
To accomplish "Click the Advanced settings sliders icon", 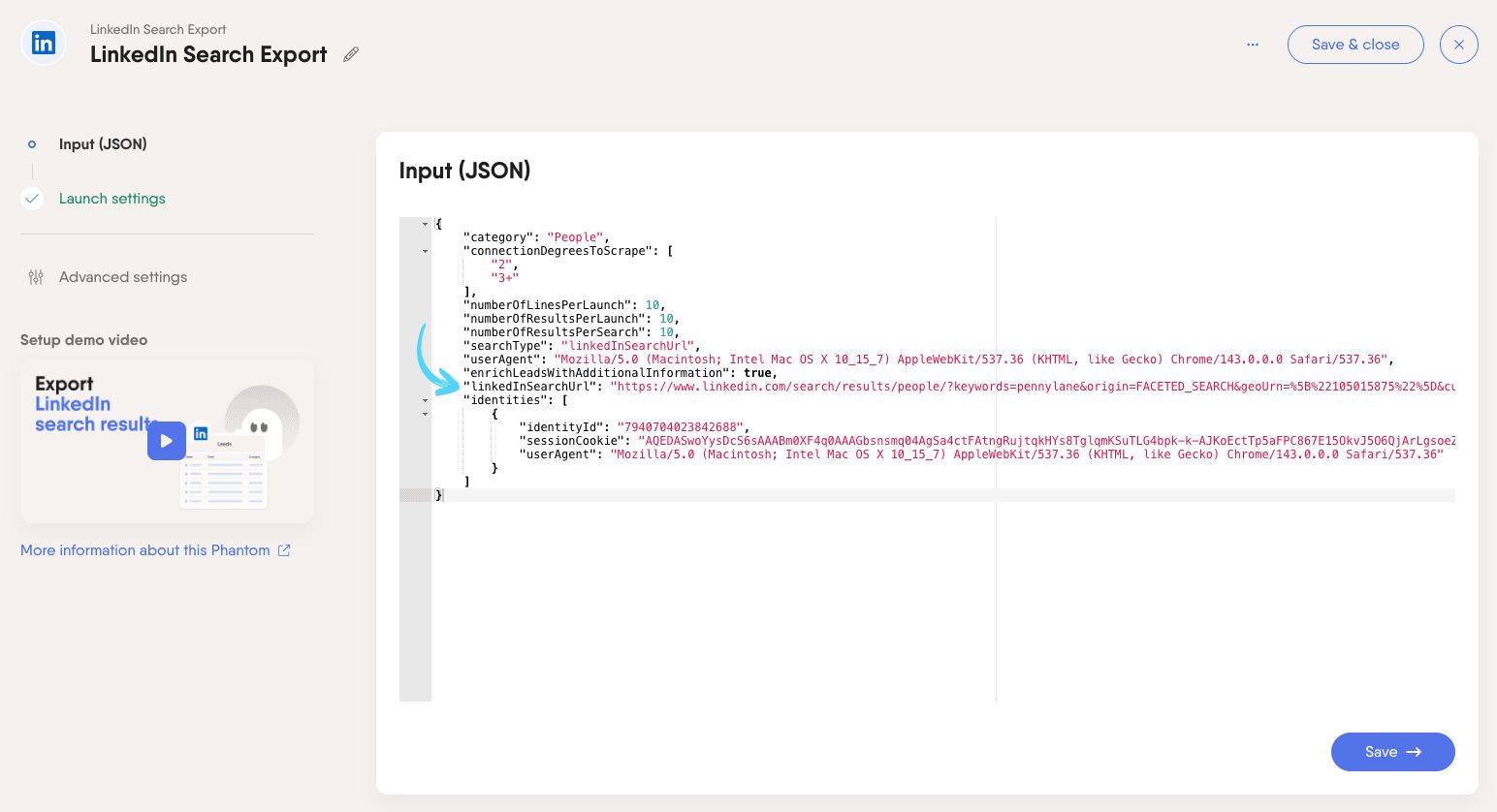I will pyautogui.click(x=36, y=277).
